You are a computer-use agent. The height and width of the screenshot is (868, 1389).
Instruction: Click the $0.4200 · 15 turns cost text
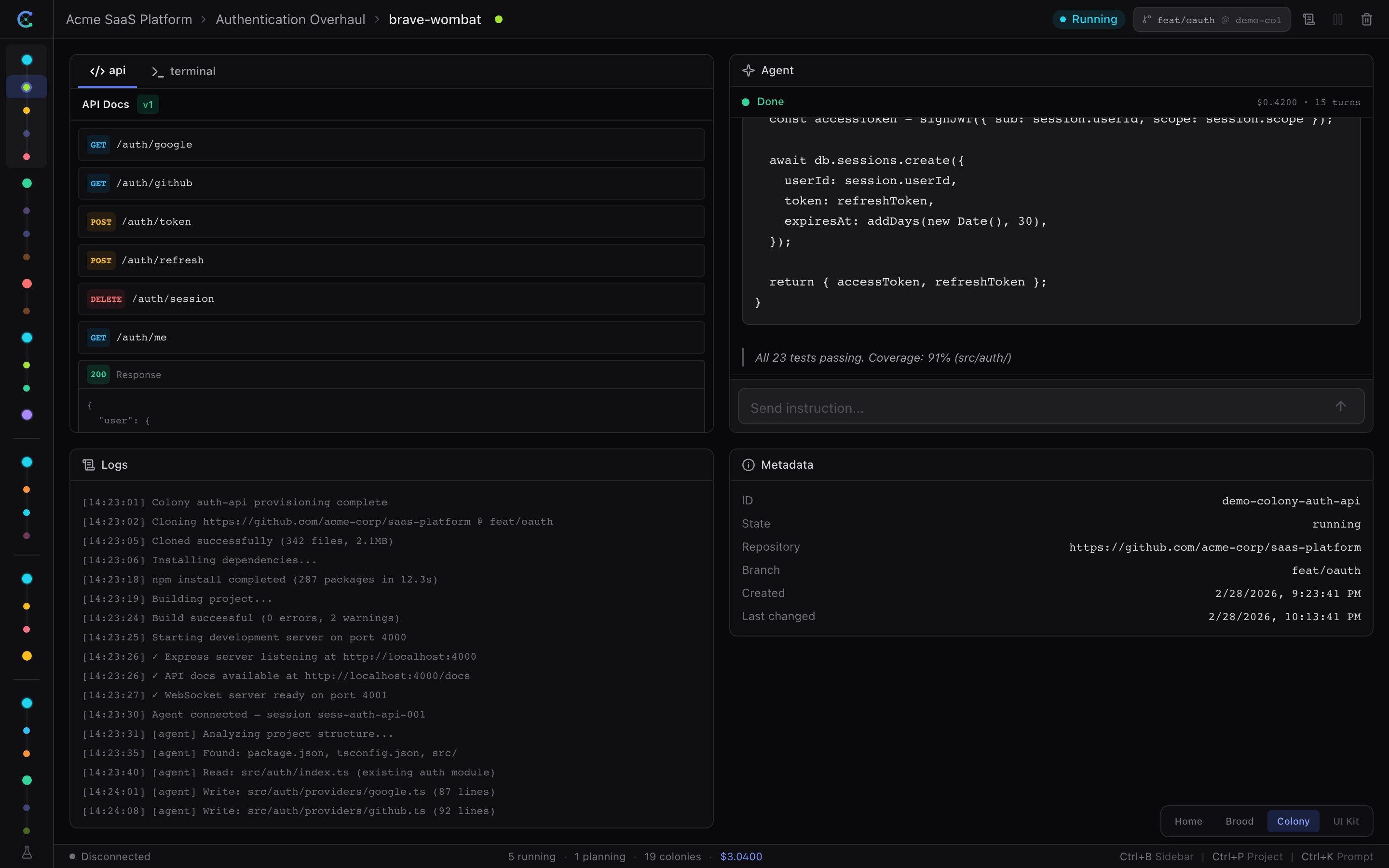(1308, 102)
